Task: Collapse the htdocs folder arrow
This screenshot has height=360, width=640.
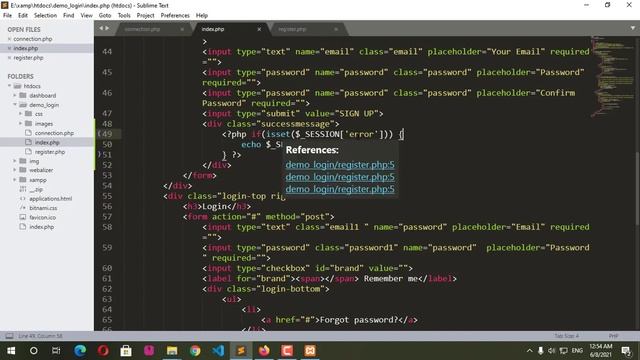Action: (9, 86)
